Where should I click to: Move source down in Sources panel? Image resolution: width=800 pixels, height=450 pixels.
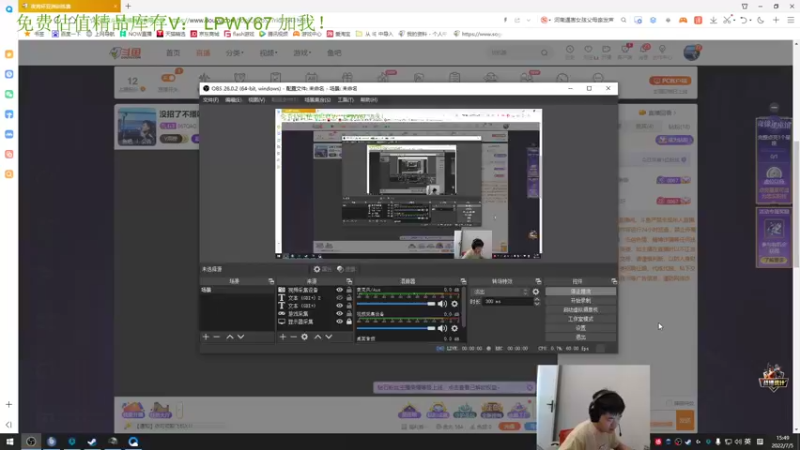[329, 337]
